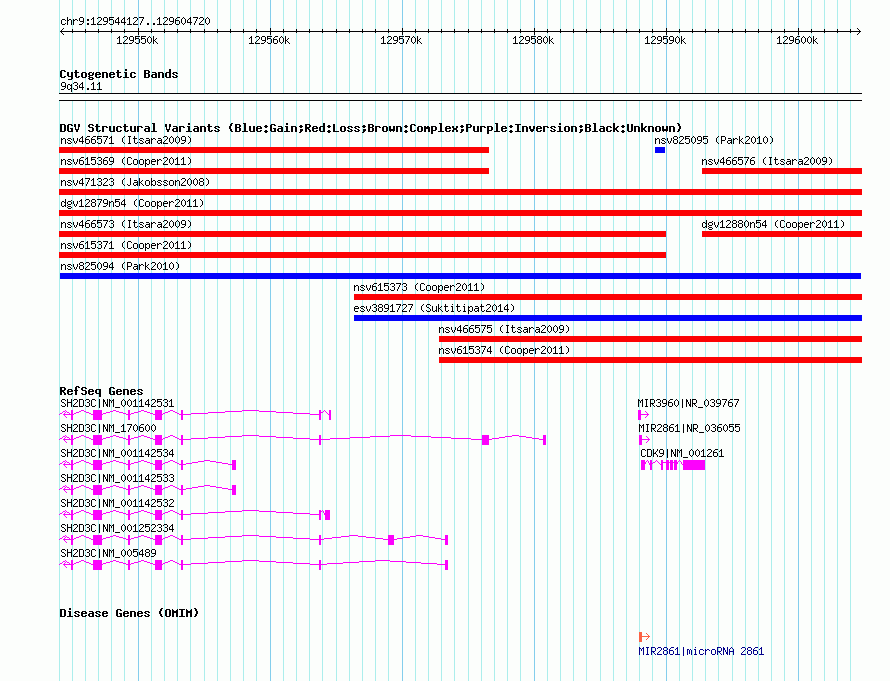The height and width of the screenshot is (681, 890).
Task: Click the SH2D3C|NM_170600 transcript glyph
Action: pos(303,440)
